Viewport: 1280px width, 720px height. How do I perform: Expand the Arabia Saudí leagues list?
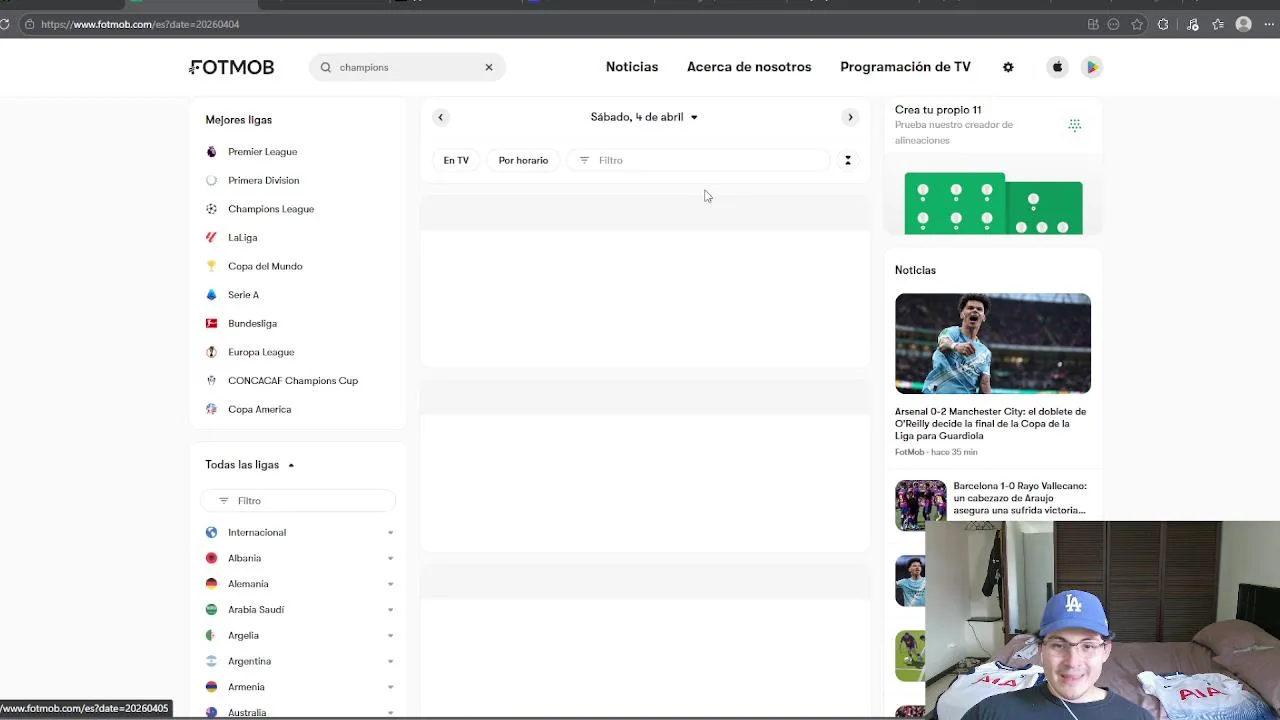click(390, 610)
